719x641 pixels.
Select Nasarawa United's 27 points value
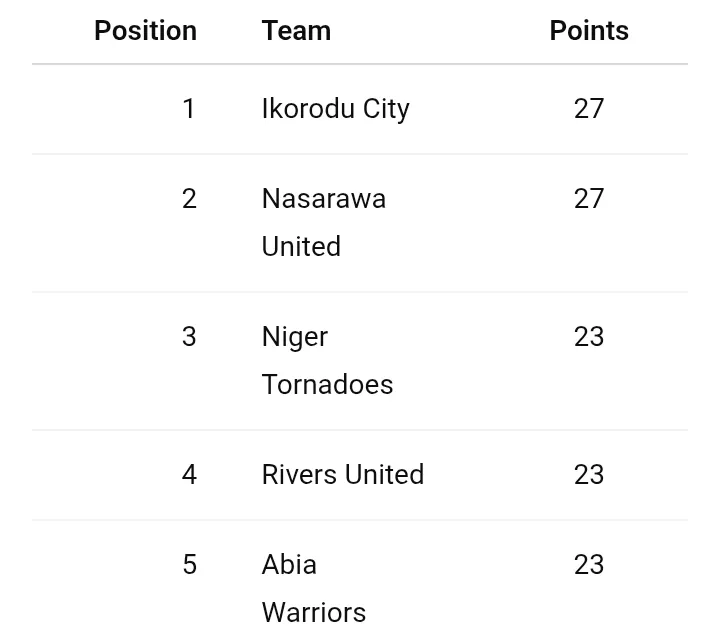click(589, 199)
